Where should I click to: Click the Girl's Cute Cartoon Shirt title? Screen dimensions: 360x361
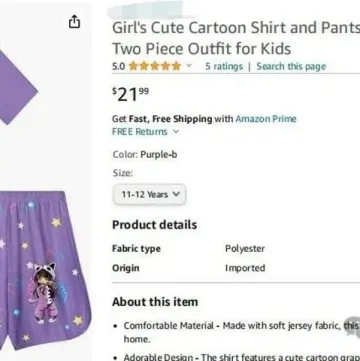click(x=236, y=38)
